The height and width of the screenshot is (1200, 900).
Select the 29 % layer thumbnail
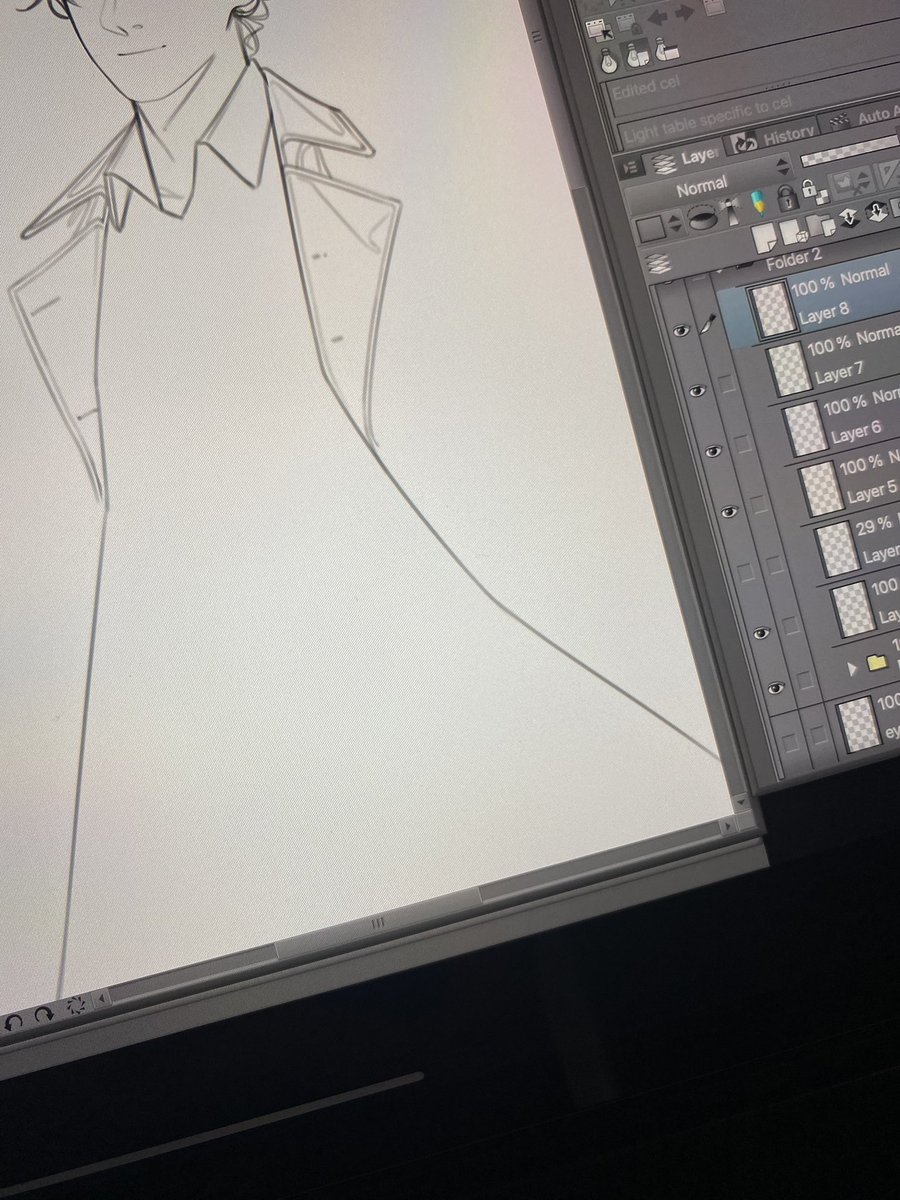(838, 548)
